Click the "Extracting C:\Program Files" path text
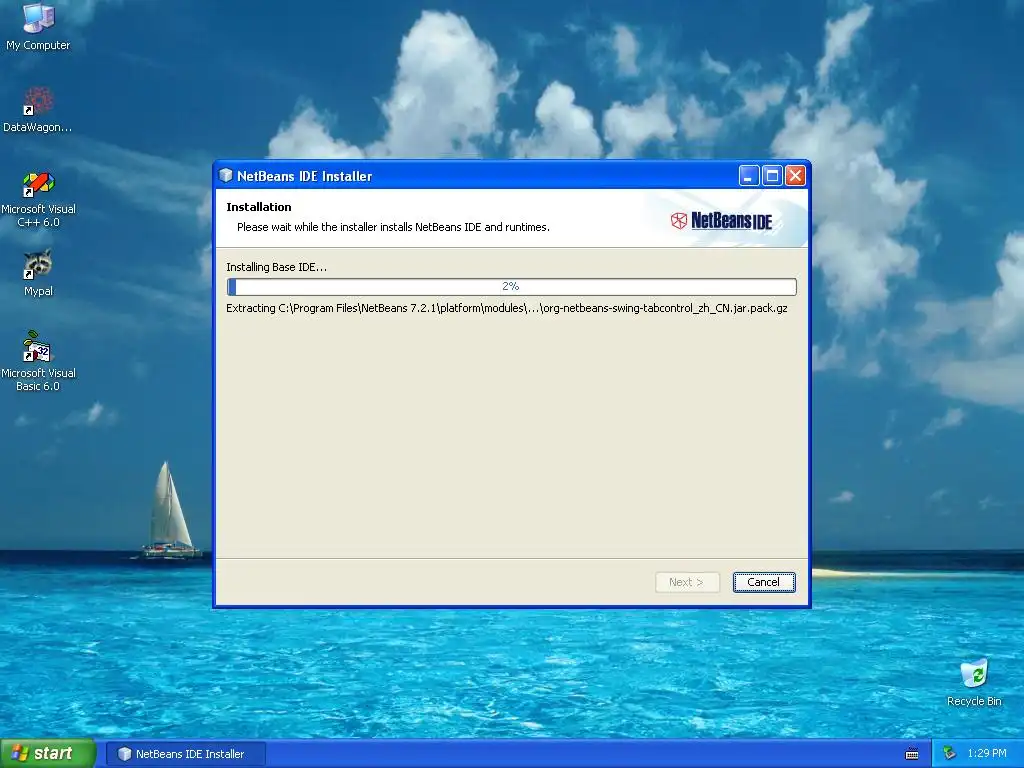Viewport: 1024px width, 768px height. tap(507, 308)
